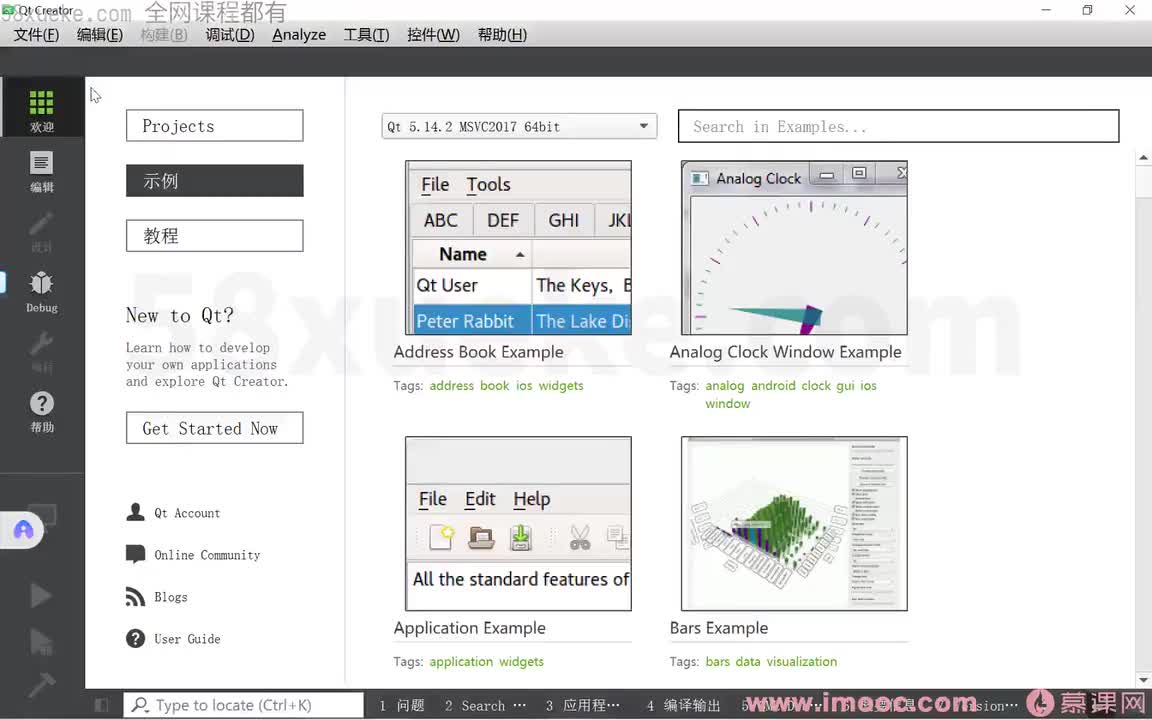Click the 'application' tag

[461, 661]
